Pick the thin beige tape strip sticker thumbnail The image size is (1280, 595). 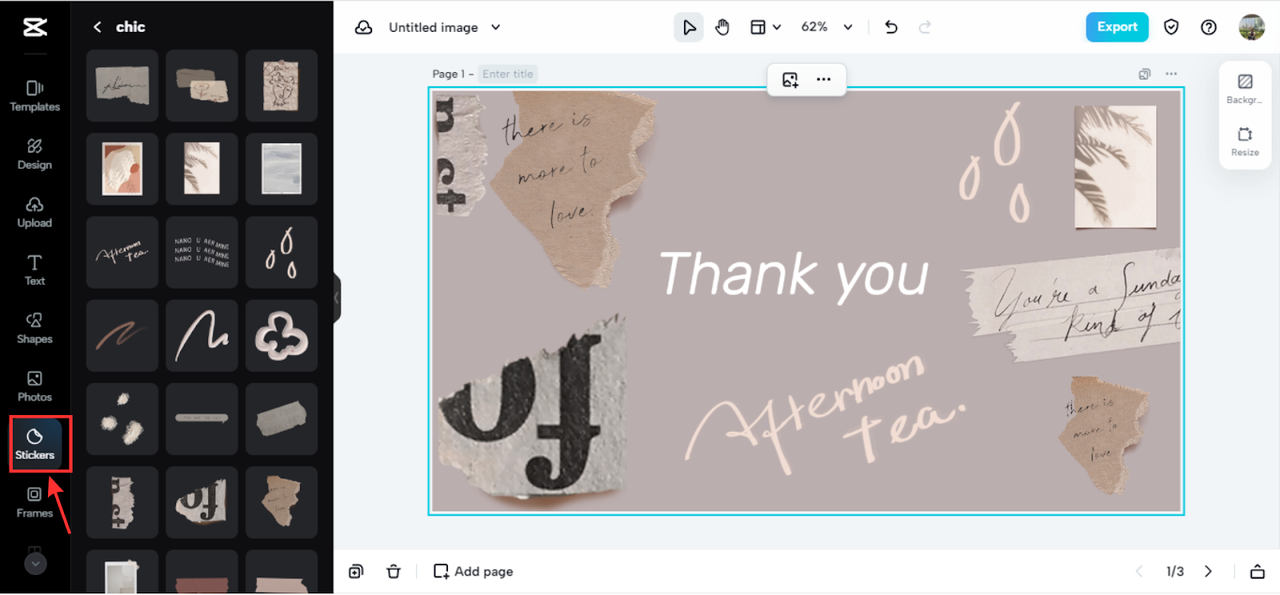[x=201, y=419]
